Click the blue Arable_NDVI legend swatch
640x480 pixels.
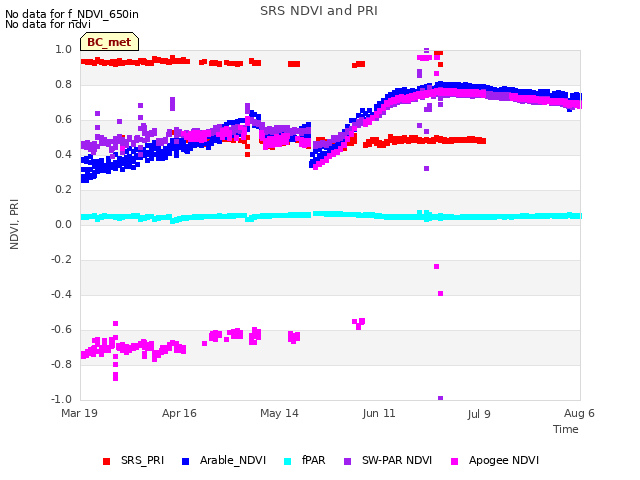[186, 462]
